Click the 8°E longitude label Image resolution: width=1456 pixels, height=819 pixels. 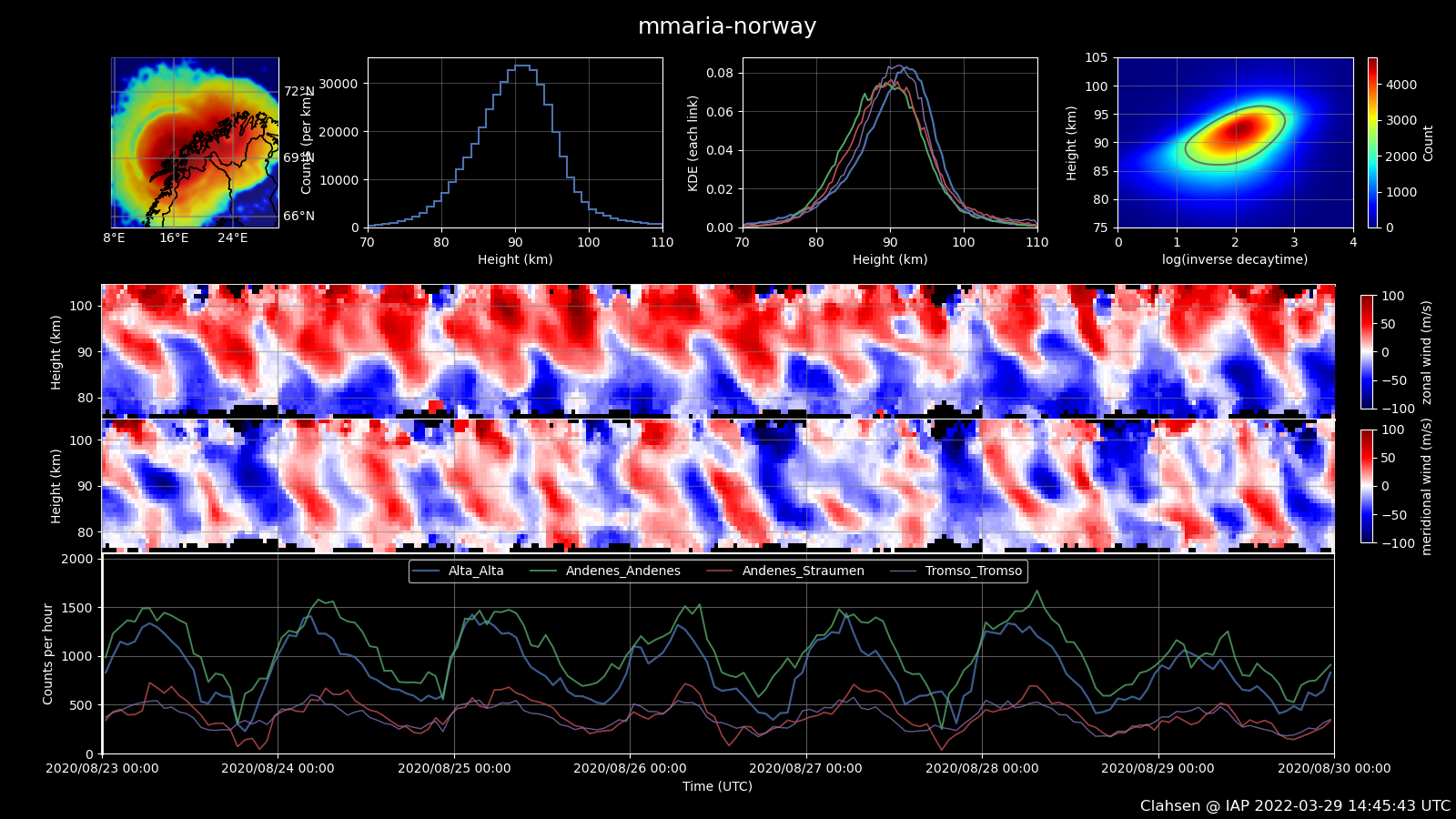coord(114,238)
